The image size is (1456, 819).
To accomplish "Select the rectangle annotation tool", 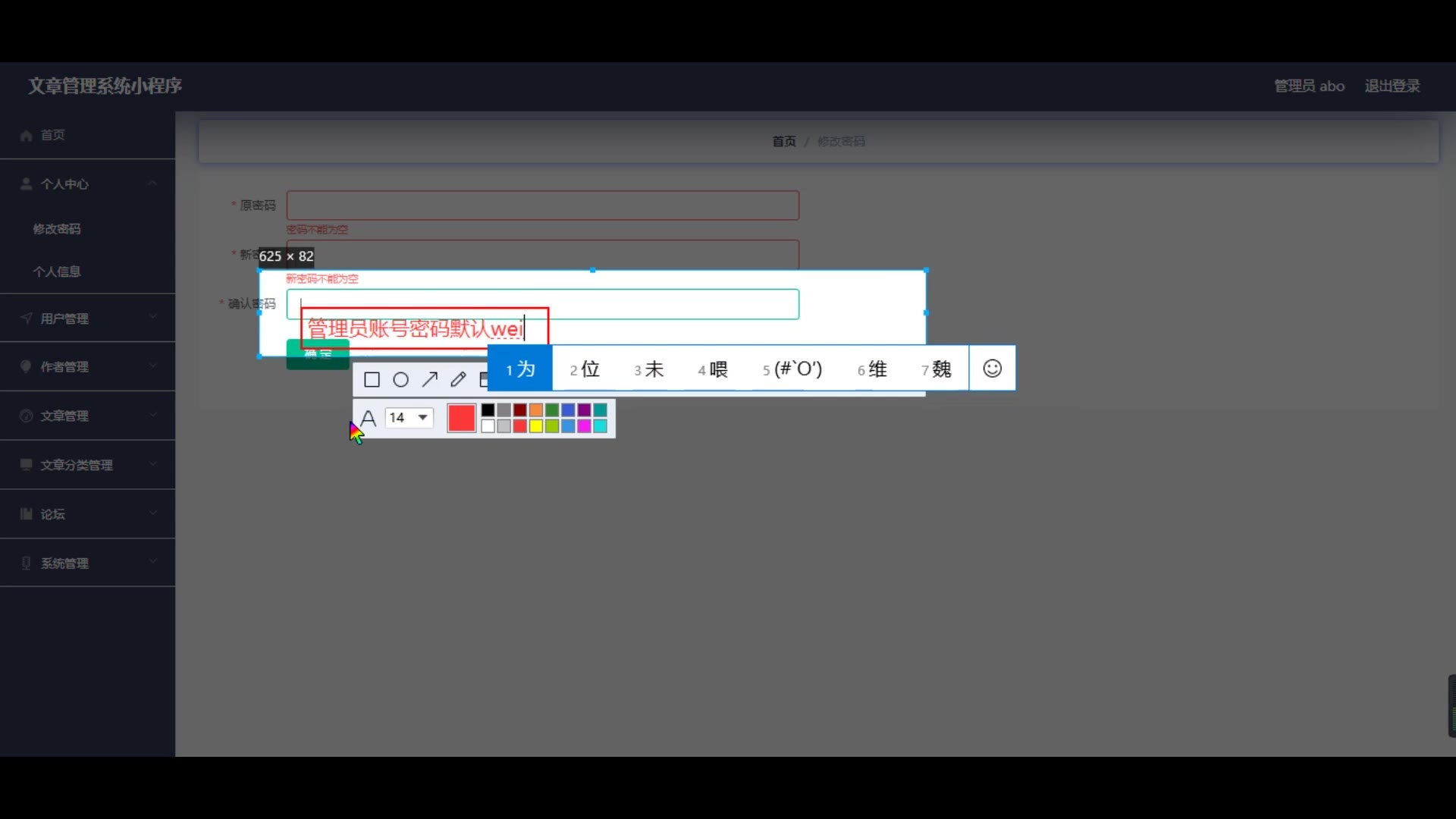I will [x=372, y=380].
